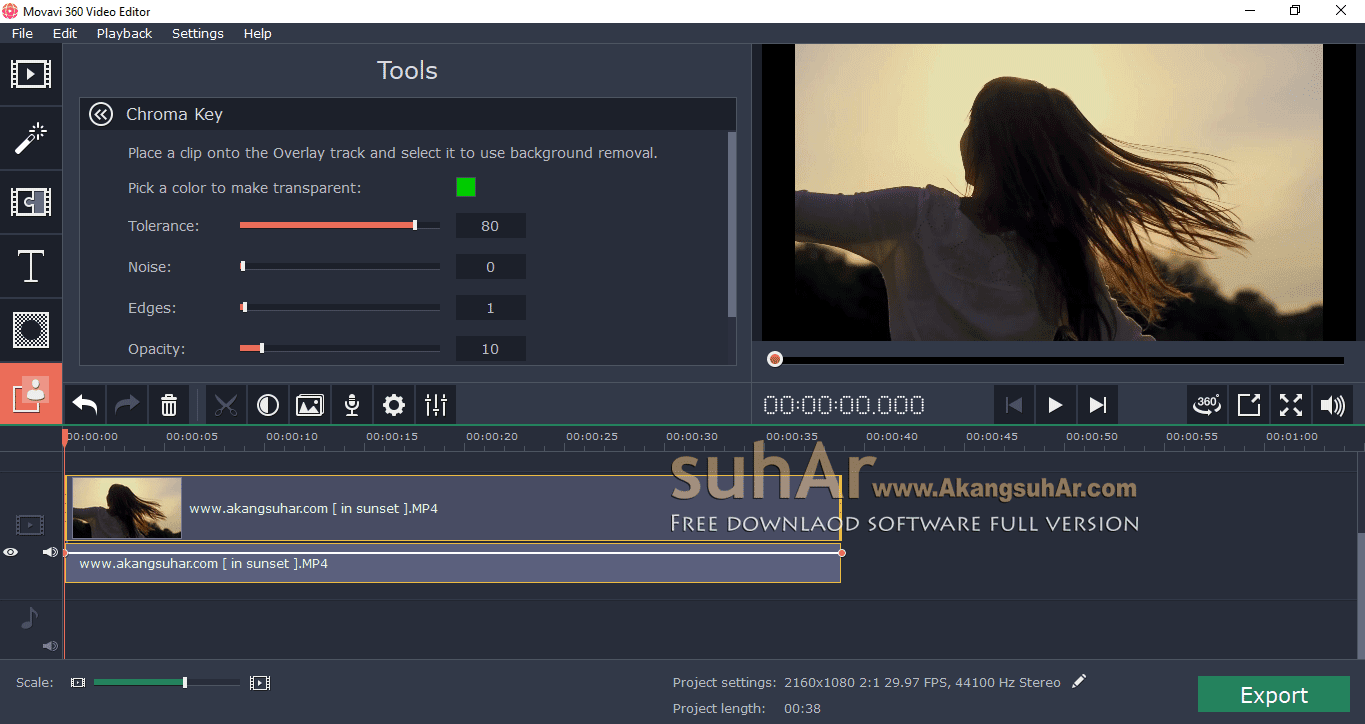
Task: Click the Tolerance value field showing 80
Action: click(490, 226)
